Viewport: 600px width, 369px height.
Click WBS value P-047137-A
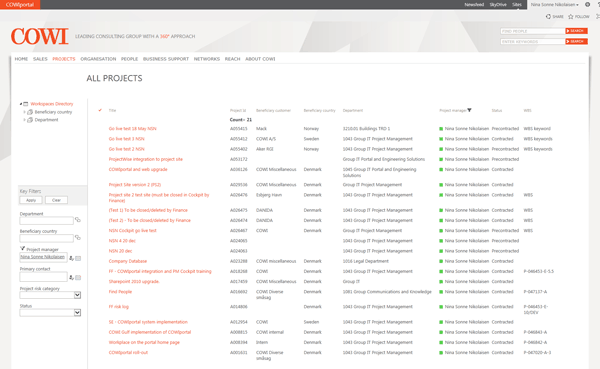(535, 292)
